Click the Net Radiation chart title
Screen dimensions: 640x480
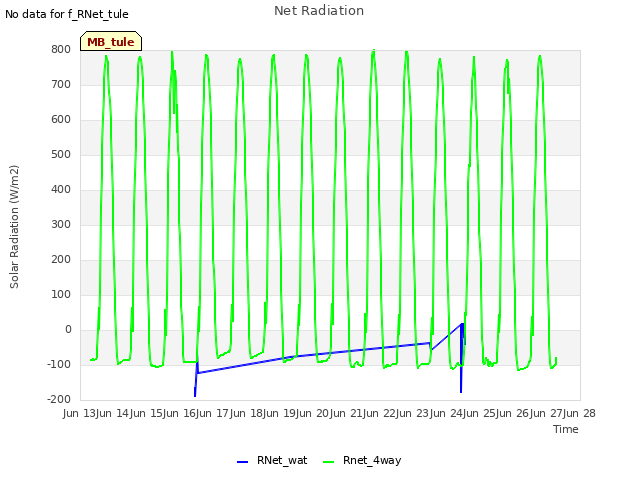(x=319, y=11)
